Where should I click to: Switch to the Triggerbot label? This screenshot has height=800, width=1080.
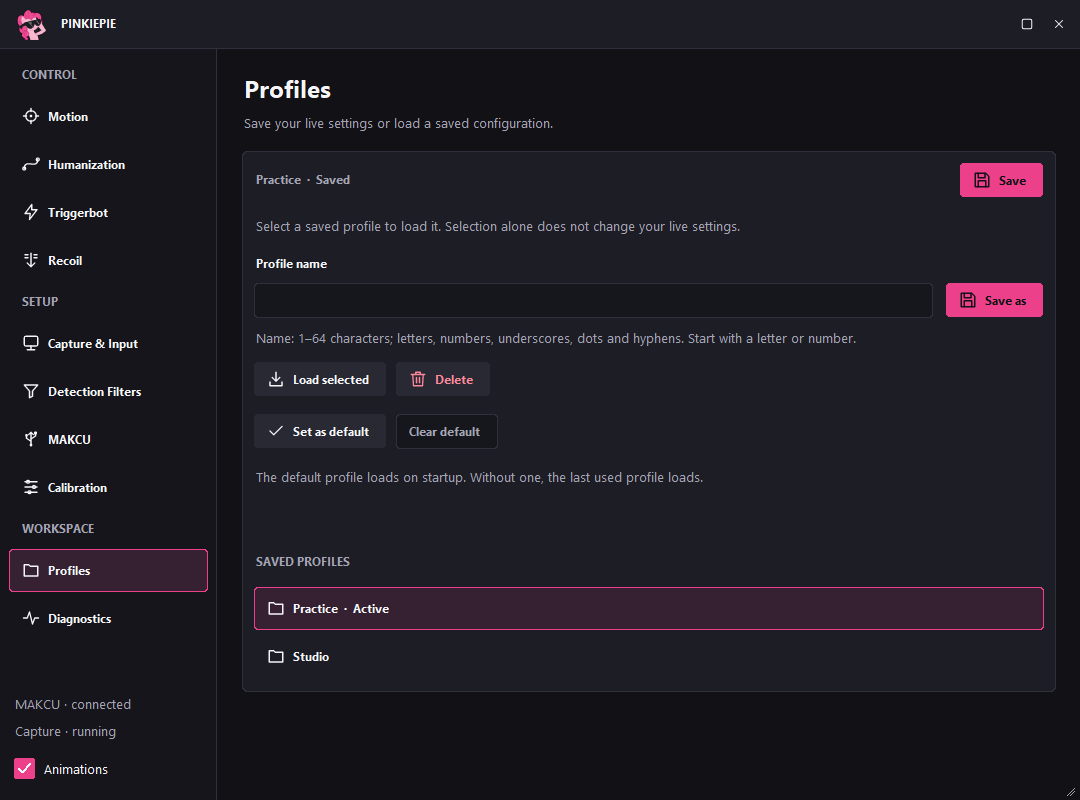click(78, 213)
